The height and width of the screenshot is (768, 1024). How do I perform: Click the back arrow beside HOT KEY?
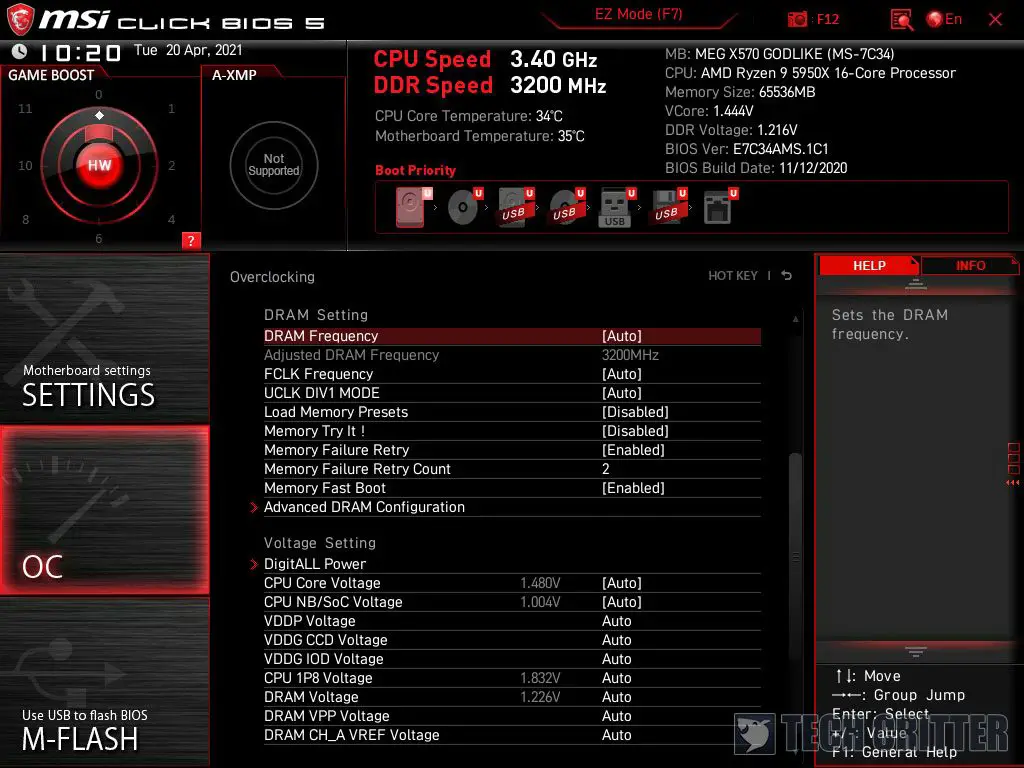[787, 276]
